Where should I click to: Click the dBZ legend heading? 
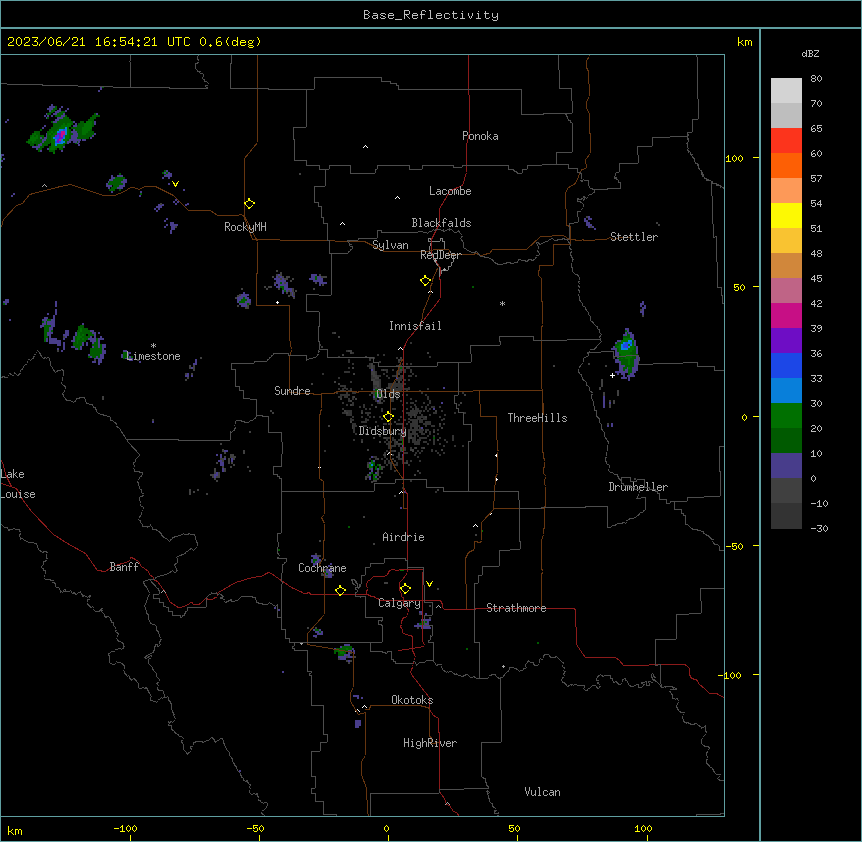click(810, 54)
